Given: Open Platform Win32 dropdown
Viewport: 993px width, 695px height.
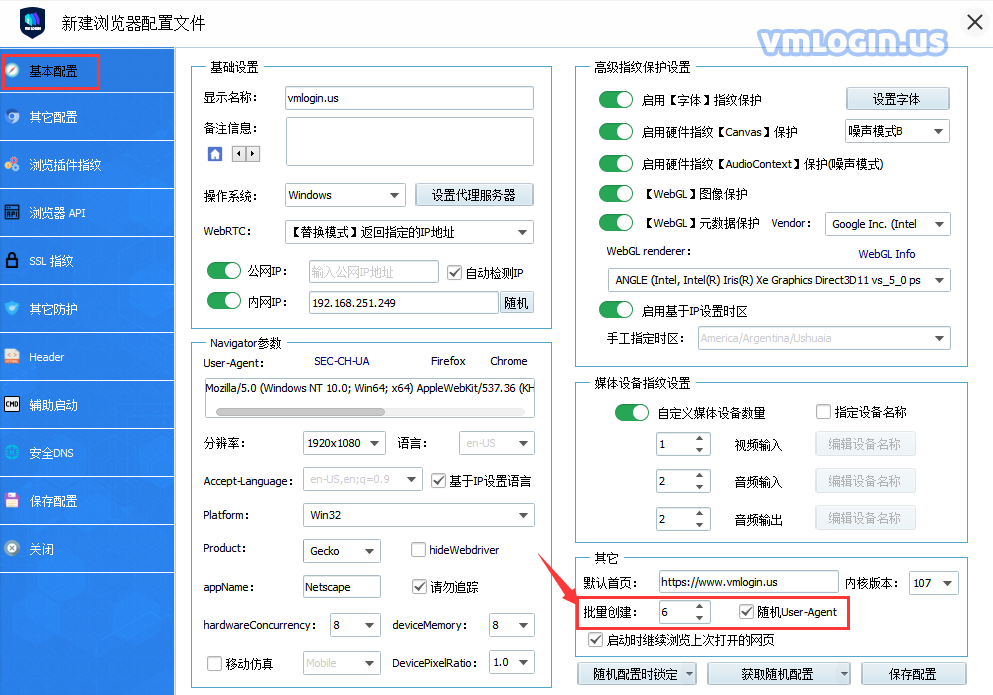Looking at the screenshot, I should [x=419, y=515].
